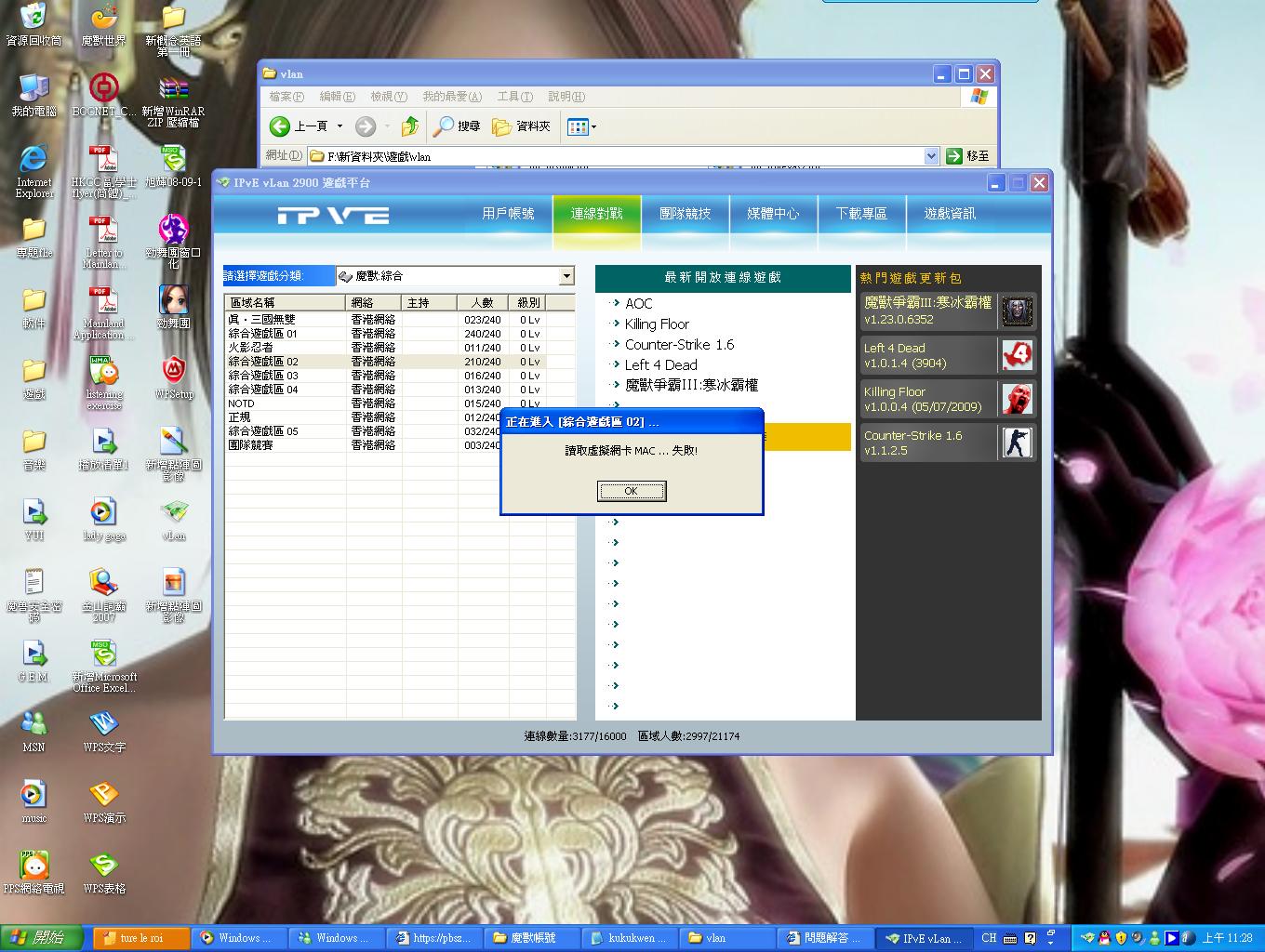
Task: Open the Warcraft III update pack icon
Action: [x=1017, y=311]
